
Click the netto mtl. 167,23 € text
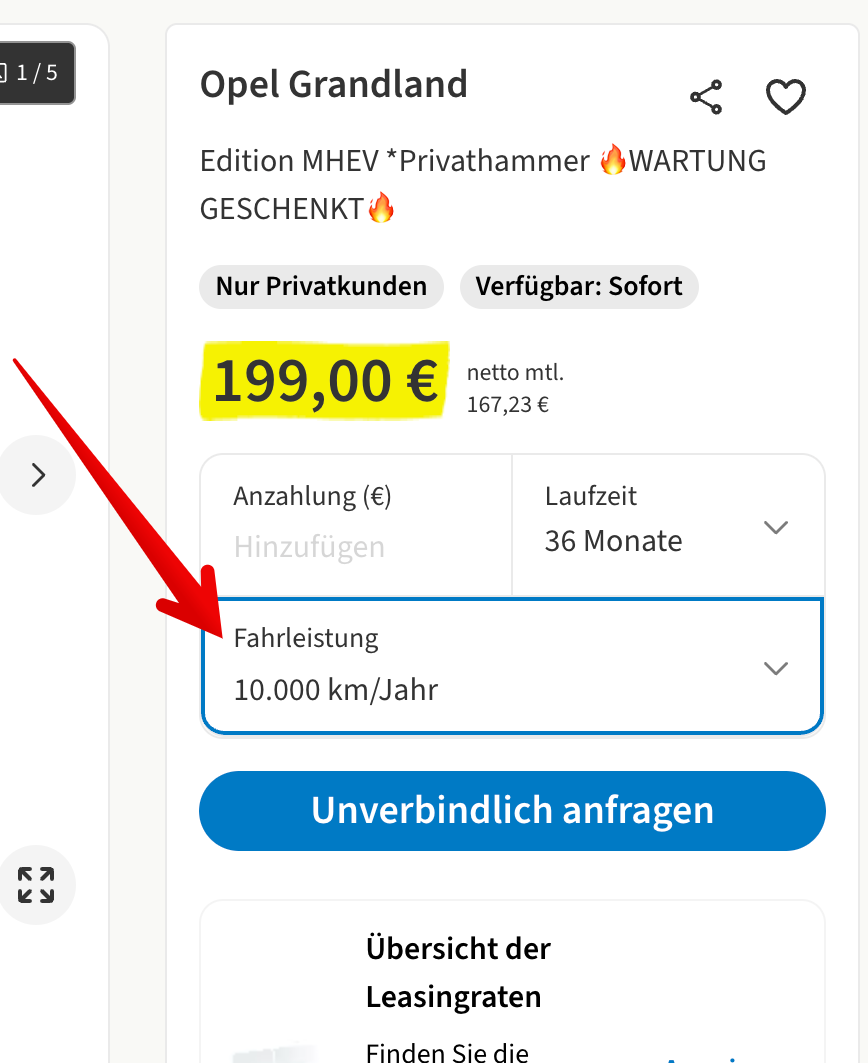point(515,388)
